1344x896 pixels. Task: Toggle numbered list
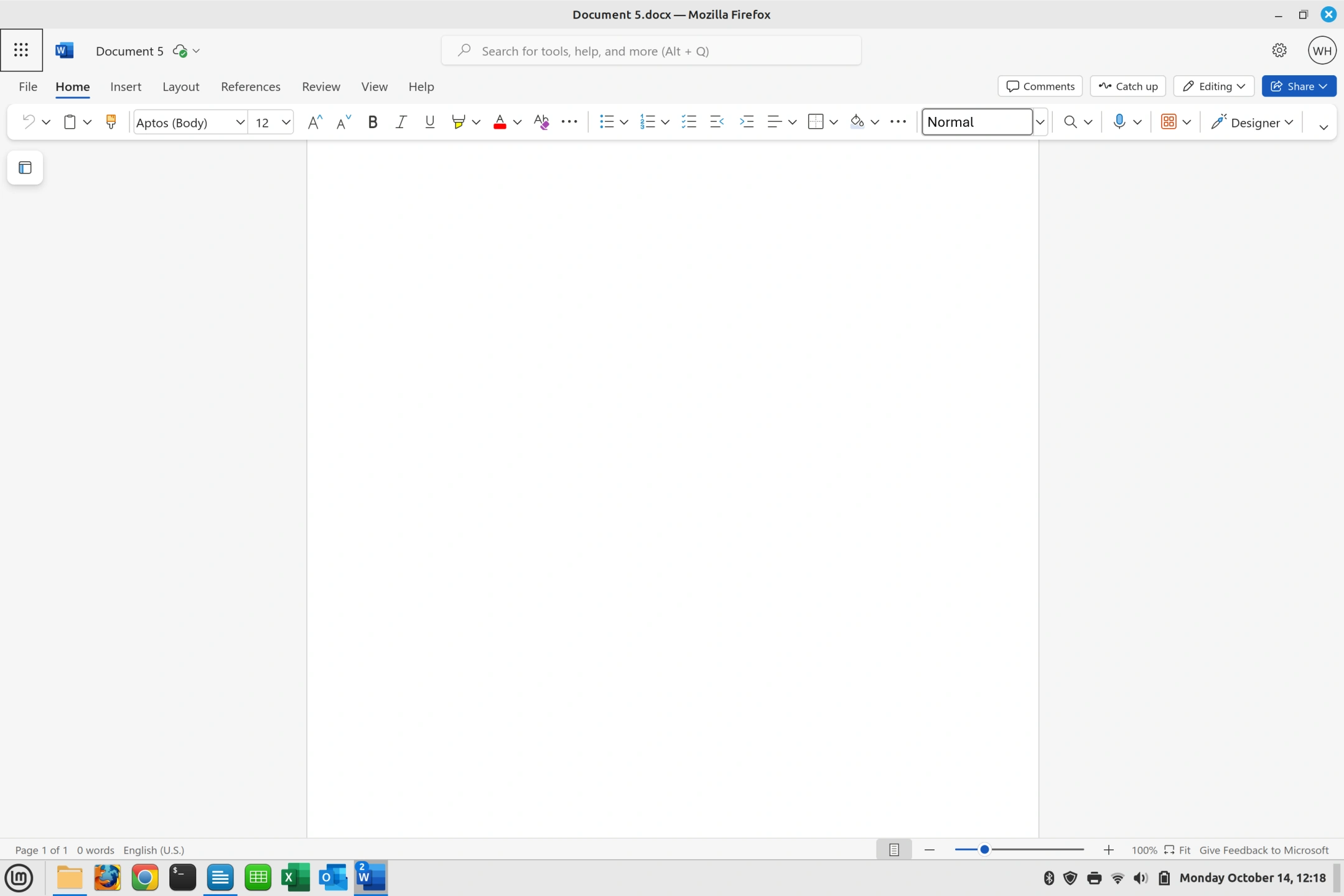(648, 122)
